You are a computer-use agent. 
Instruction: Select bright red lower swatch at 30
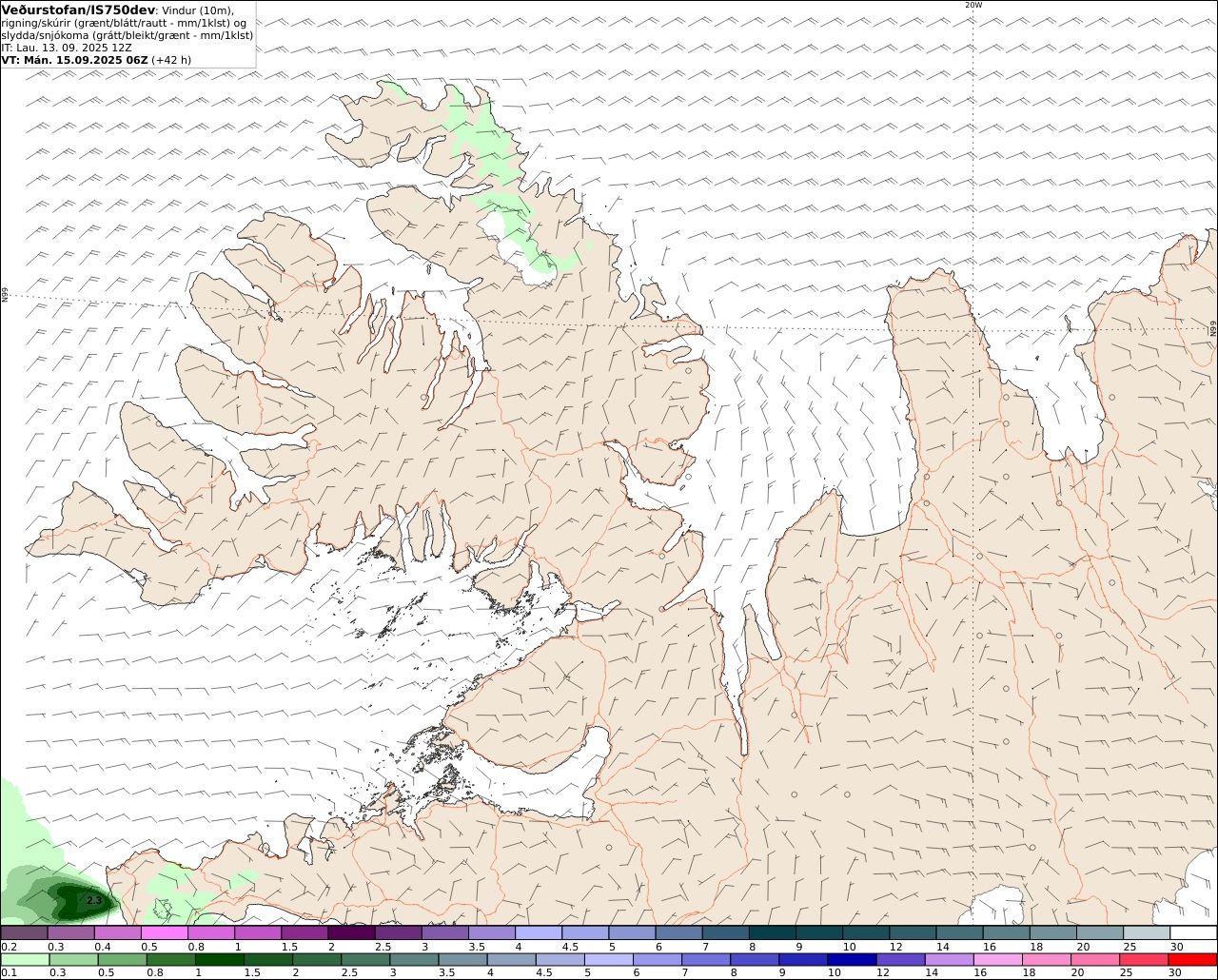pos(1193,959)
